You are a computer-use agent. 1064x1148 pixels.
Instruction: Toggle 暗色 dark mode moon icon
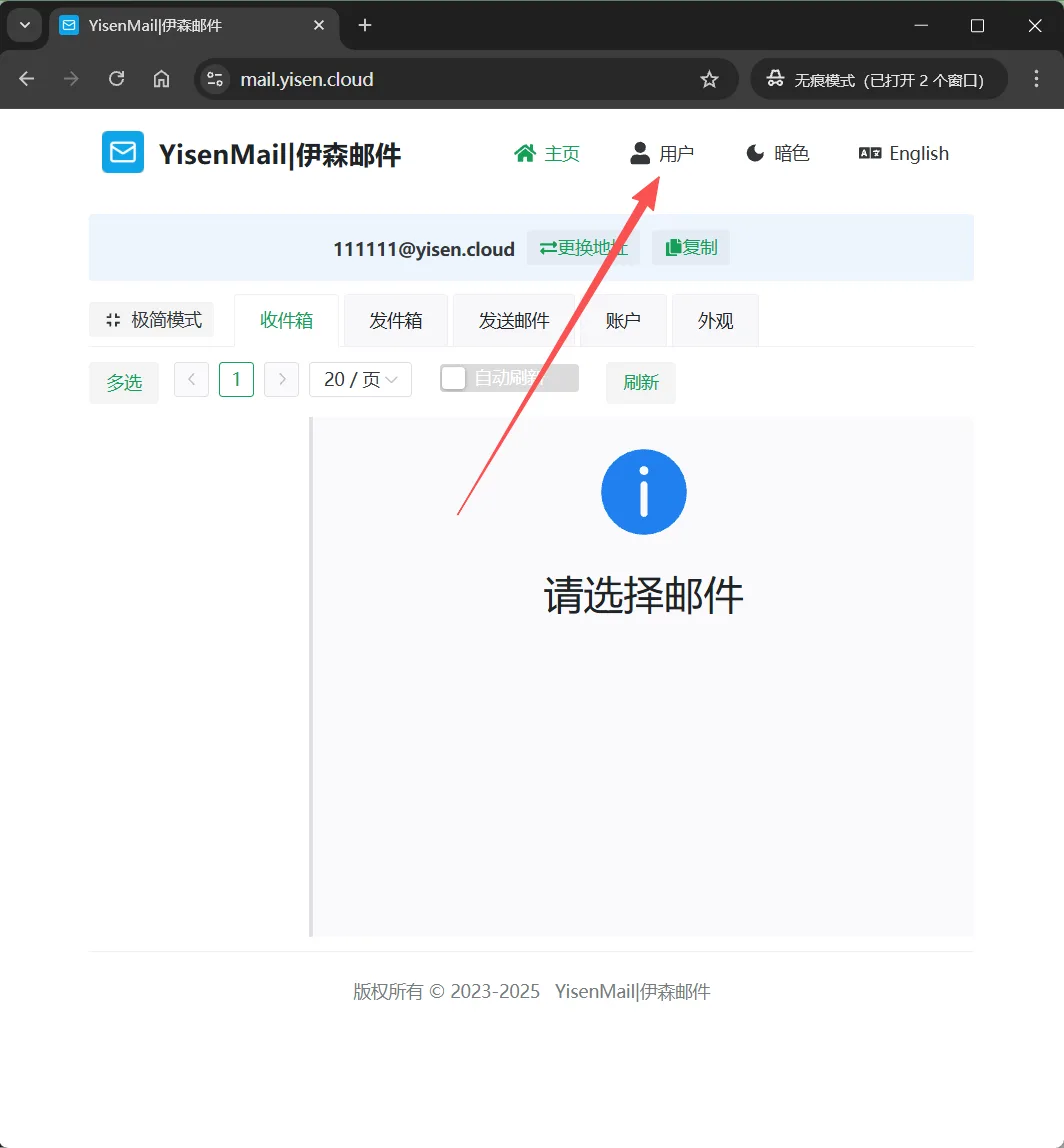pyautogui.click(x=753, y=153)
